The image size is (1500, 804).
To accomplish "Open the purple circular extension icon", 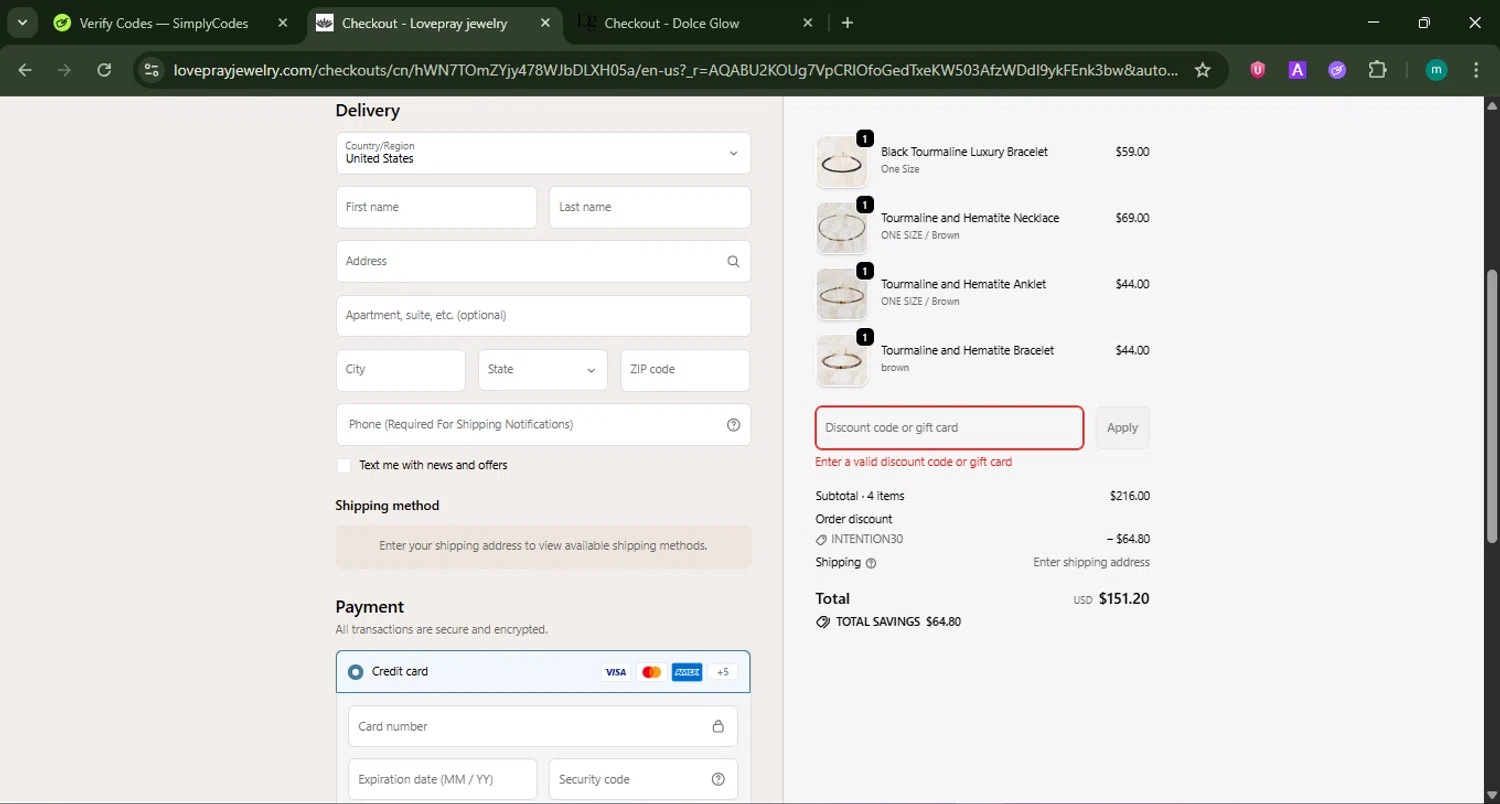I will (1337, 70).
